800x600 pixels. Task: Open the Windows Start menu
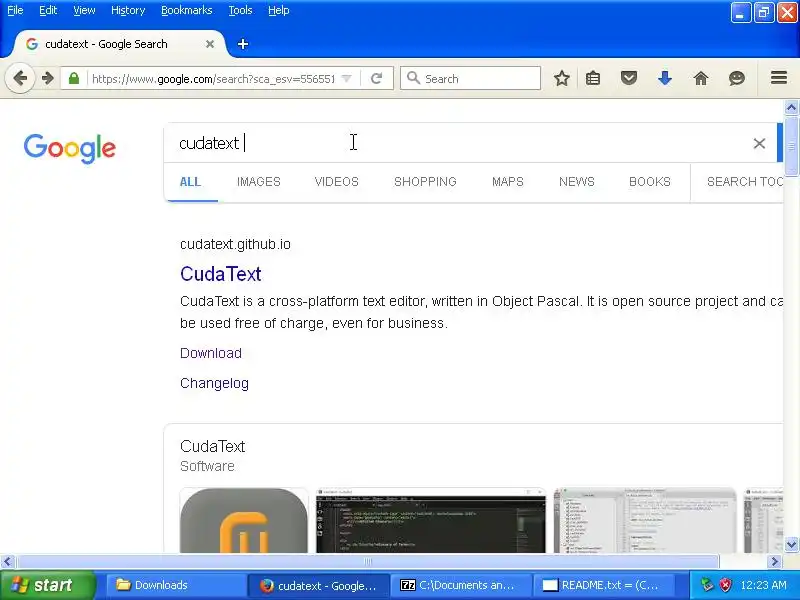(x=47, y=585)
